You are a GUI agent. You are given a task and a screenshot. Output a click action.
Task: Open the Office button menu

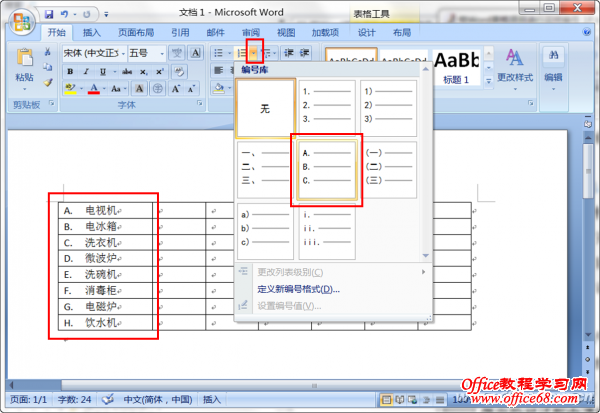[21, 22]
